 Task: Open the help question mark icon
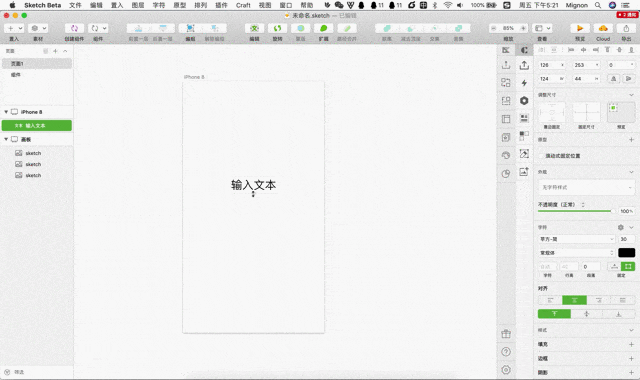[x=506, y=352]
